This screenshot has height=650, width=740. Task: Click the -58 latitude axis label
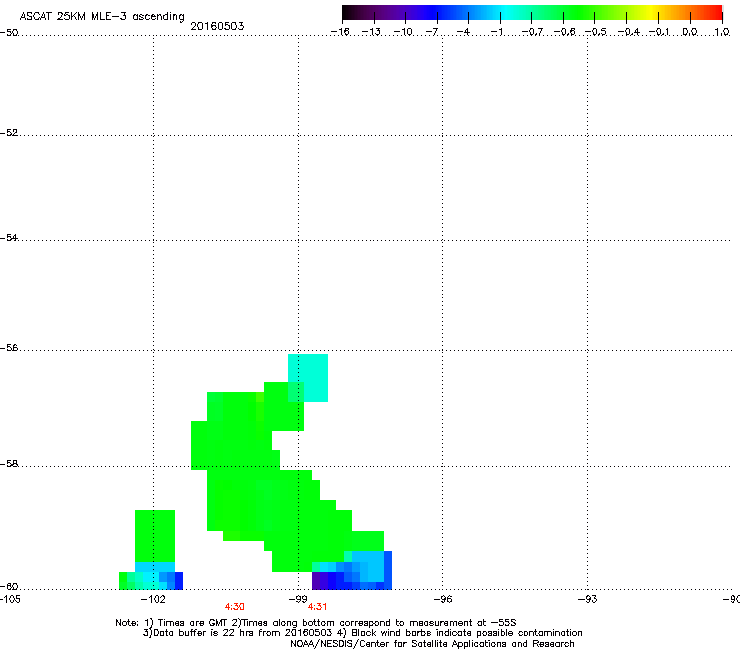(9, 464)
